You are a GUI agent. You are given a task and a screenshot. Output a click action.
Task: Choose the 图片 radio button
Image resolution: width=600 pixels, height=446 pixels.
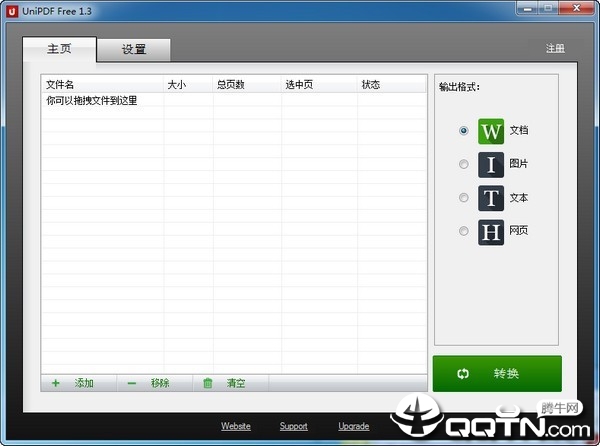coord(463,164)
